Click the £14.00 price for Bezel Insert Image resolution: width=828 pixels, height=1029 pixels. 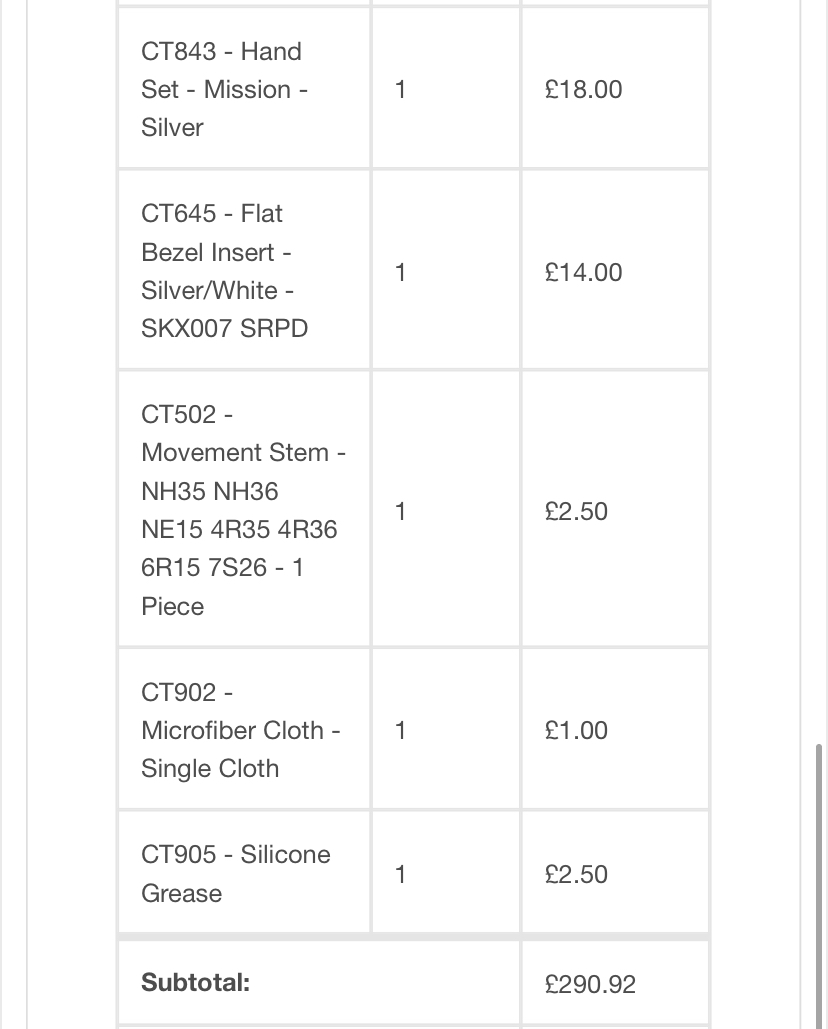[583, 272]
